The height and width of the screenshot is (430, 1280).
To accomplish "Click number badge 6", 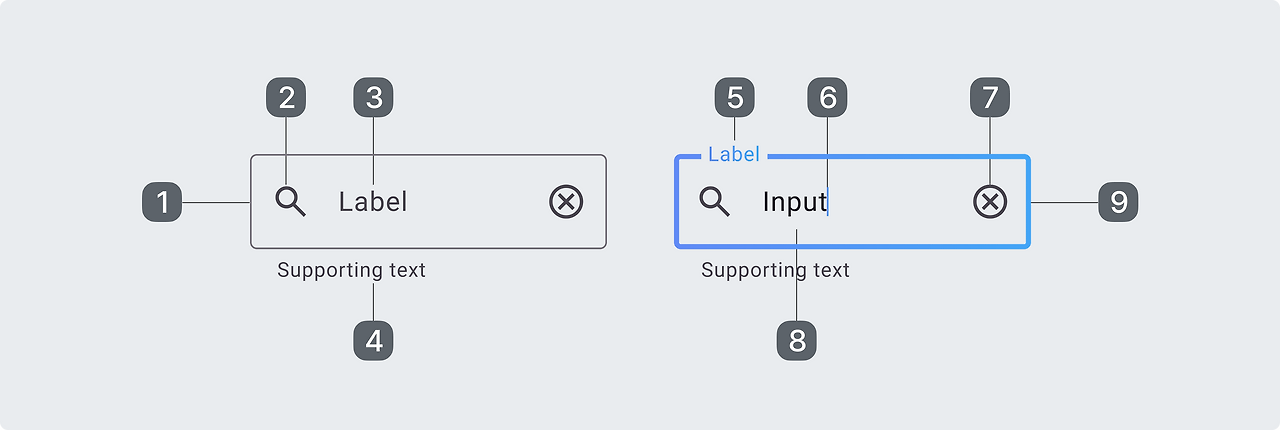I will (x=828, y=98).
